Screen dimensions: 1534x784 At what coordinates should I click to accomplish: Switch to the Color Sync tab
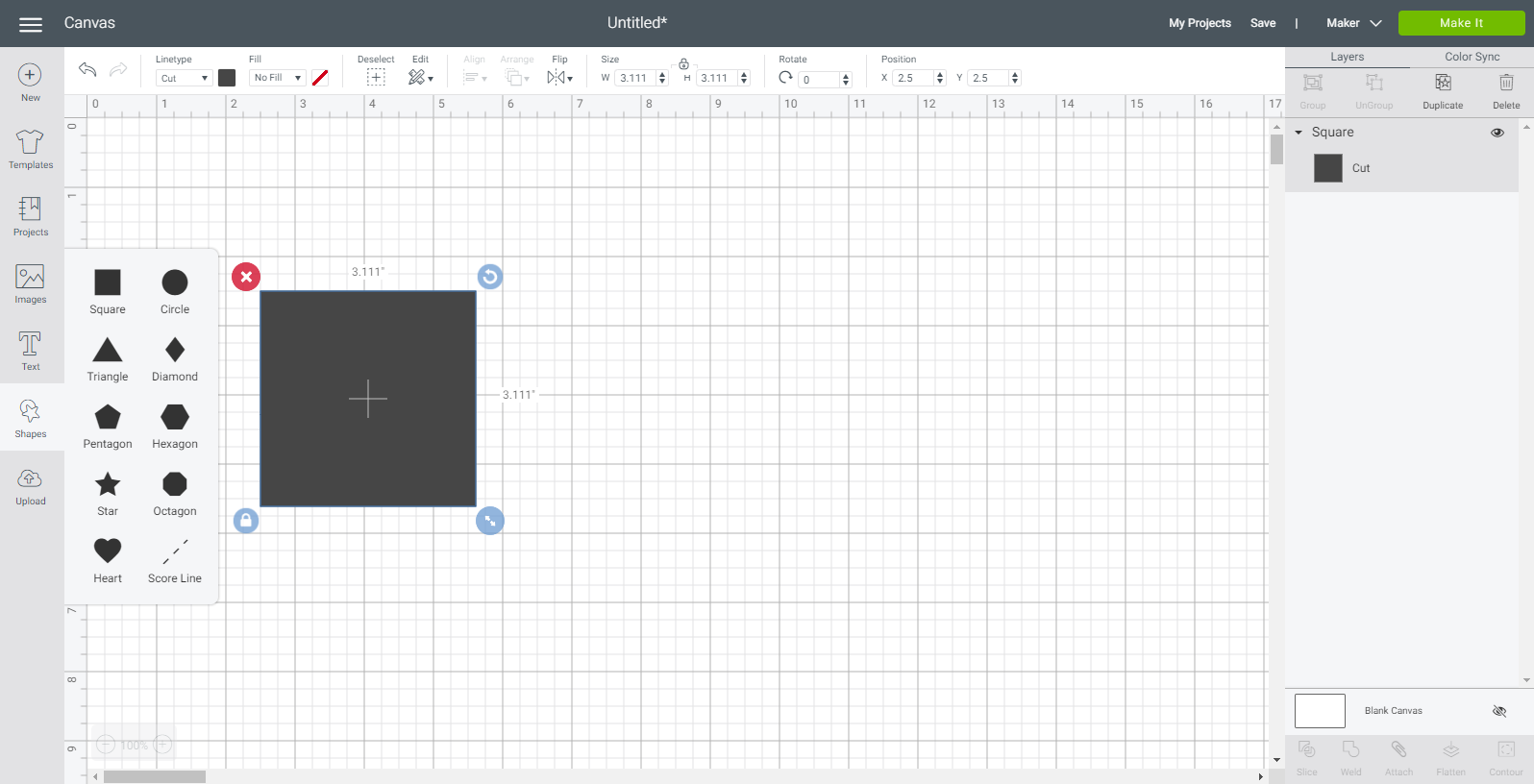1472,57
